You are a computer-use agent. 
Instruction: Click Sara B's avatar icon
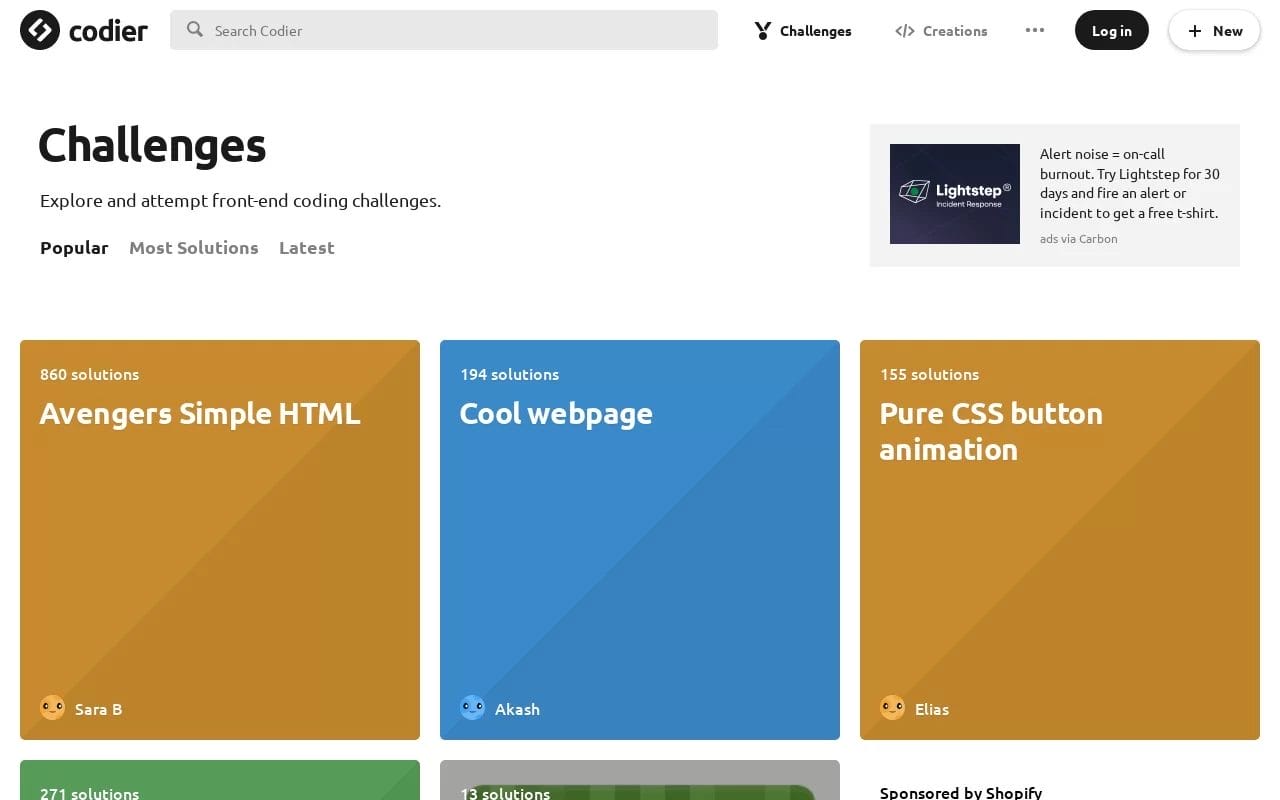tap(52, 708)
